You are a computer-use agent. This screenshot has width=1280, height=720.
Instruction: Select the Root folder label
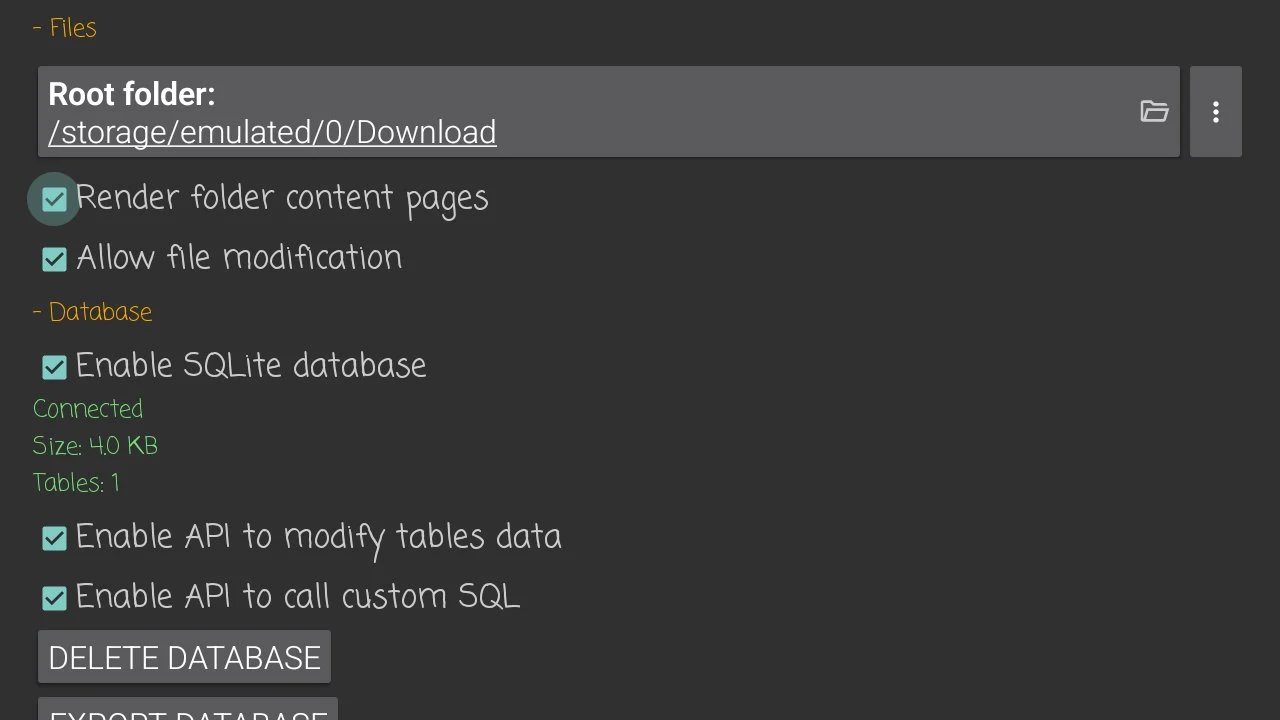[132, 94]
